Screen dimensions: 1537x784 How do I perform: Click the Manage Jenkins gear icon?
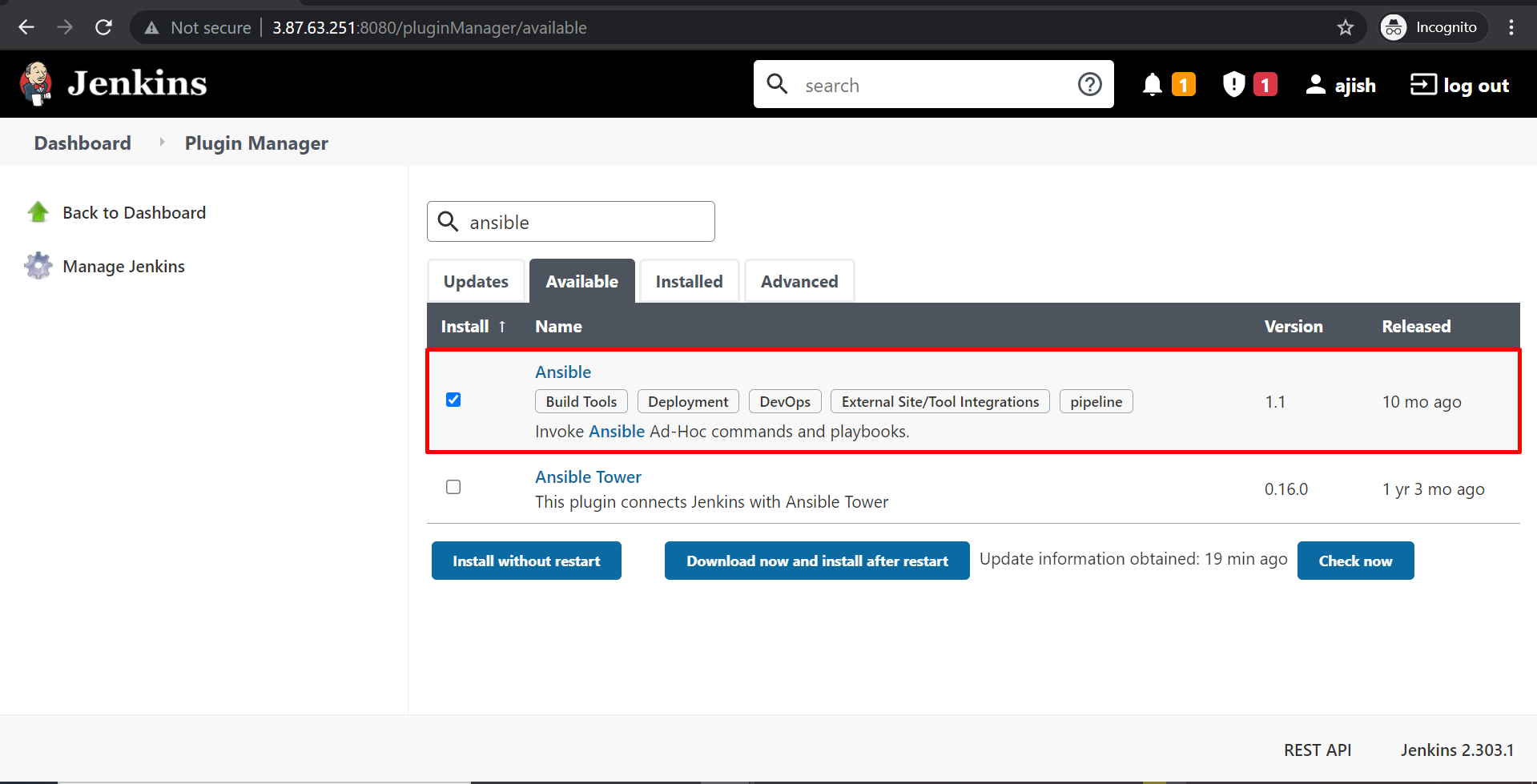tap(38, 266)
